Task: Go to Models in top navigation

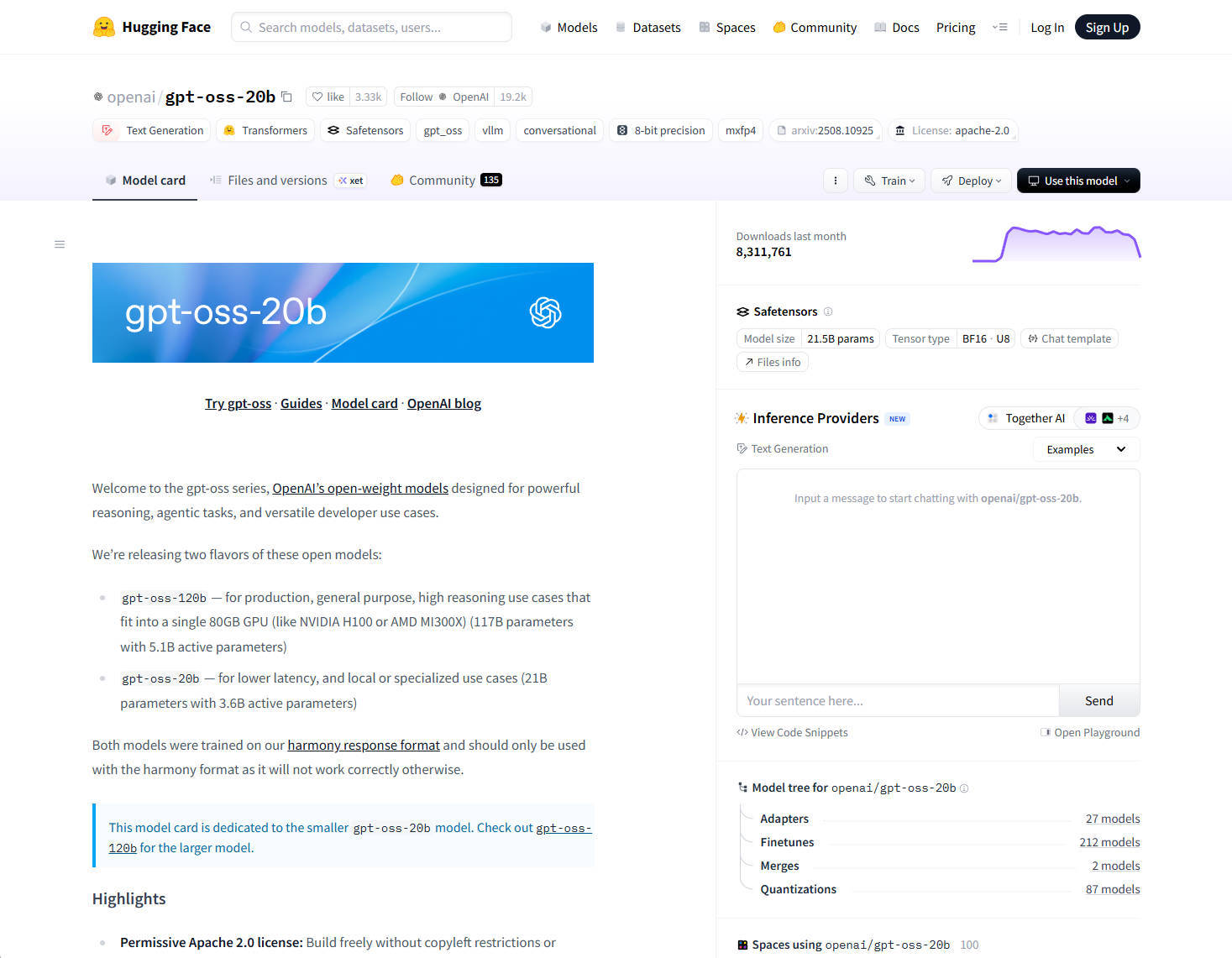Action: coord(569,27)
